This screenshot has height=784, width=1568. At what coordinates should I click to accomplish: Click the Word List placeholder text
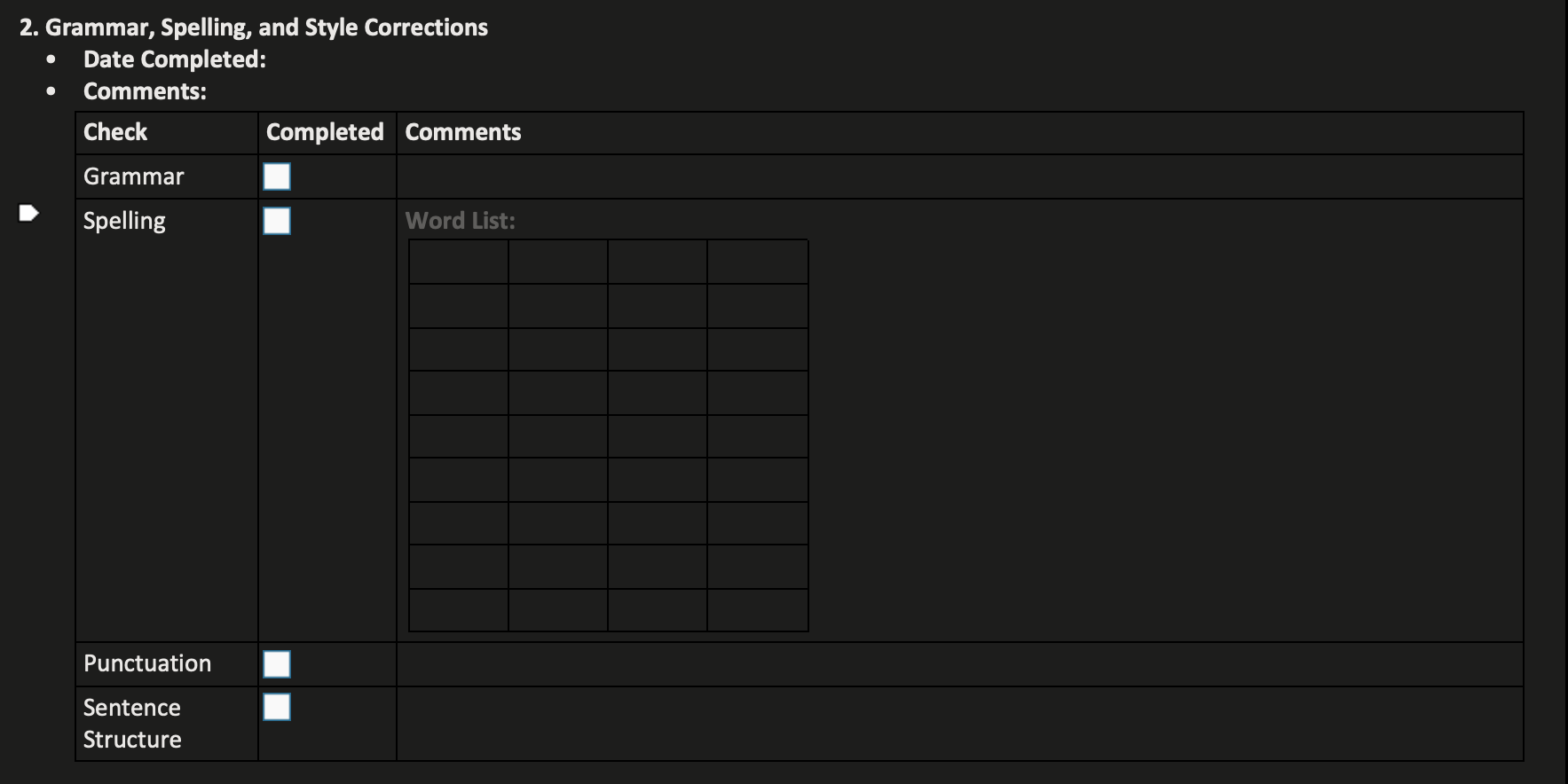click(x=460, y=221)
